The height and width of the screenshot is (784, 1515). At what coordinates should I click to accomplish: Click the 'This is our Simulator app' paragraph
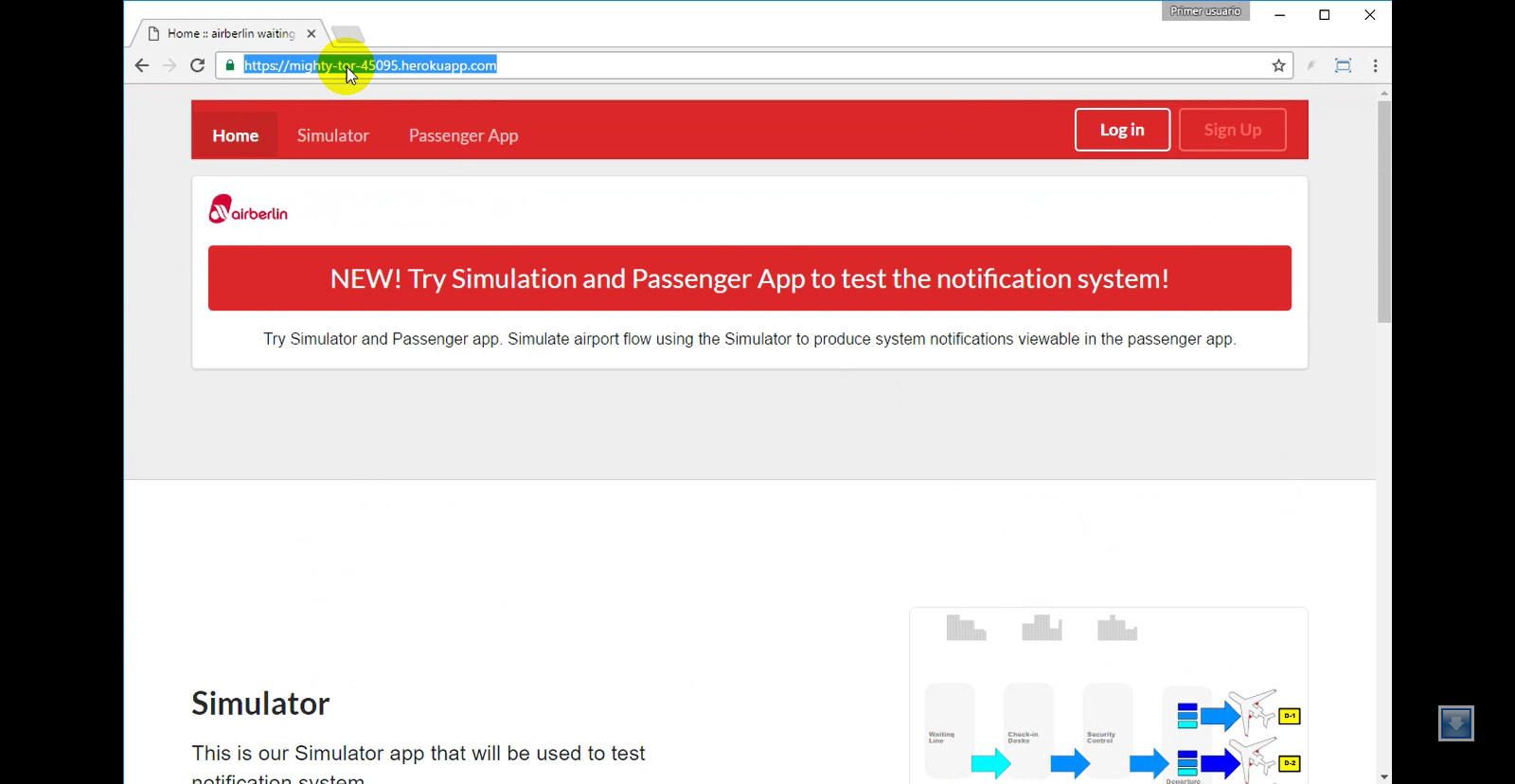click(419, 765)
